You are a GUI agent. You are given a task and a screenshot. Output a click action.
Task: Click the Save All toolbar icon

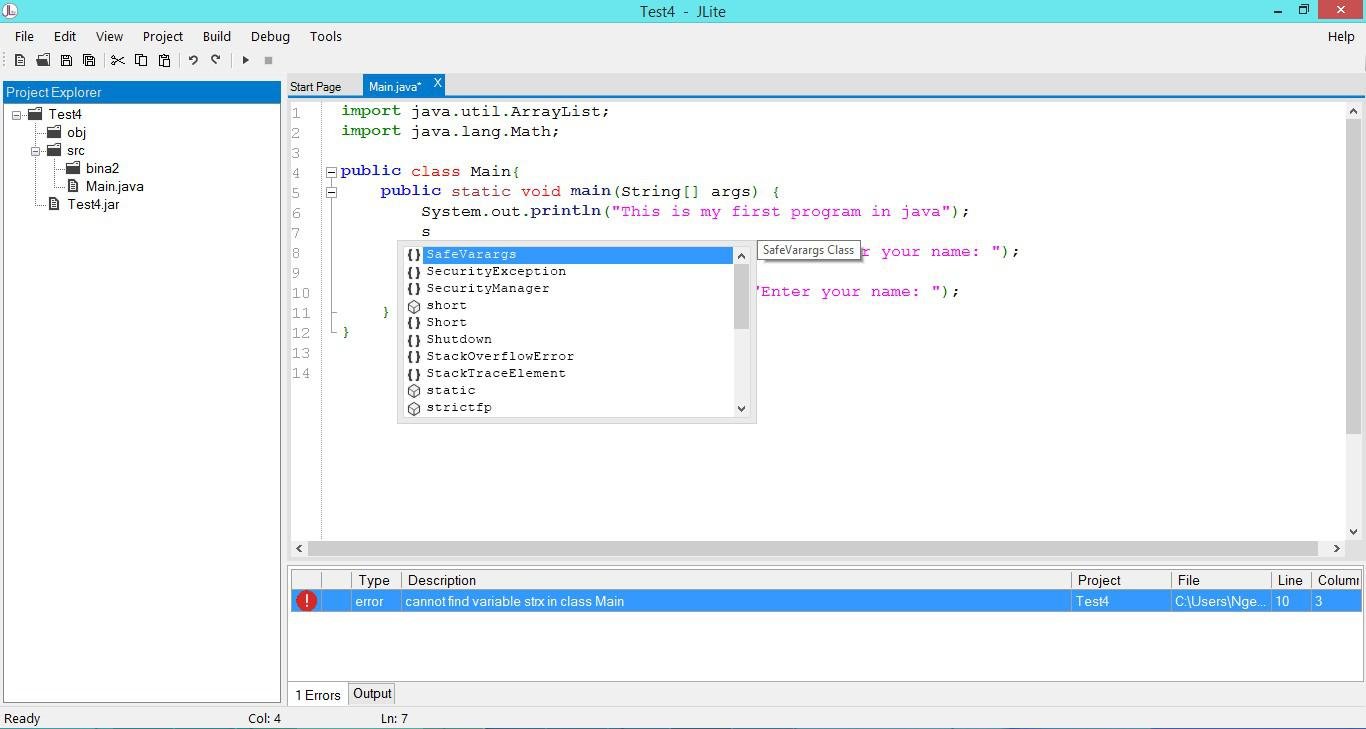coord(89,61)
